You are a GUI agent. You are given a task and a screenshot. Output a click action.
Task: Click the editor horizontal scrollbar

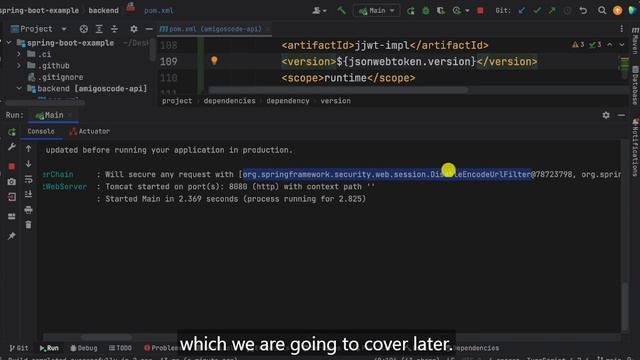coord(338,90)
